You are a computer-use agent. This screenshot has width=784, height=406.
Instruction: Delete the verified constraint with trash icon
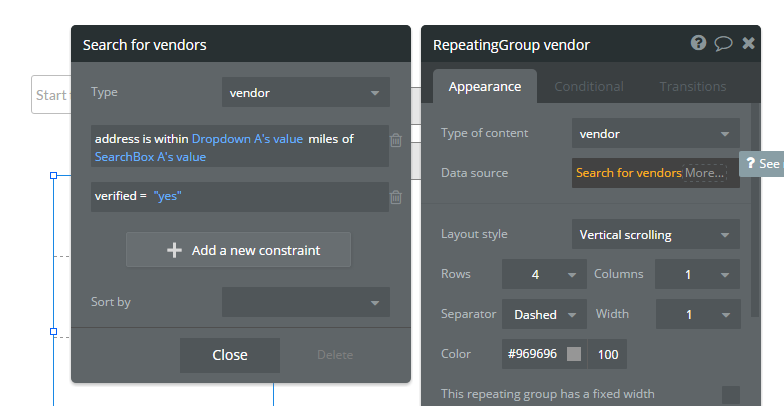[396, 197]
